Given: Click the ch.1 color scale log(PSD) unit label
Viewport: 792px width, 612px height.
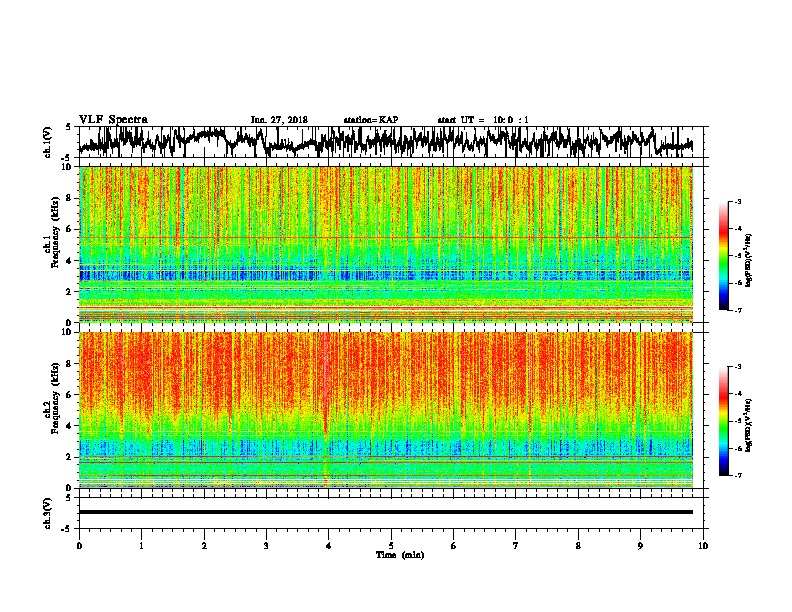Looking at the screenshot, I should (x=749, y=260).
